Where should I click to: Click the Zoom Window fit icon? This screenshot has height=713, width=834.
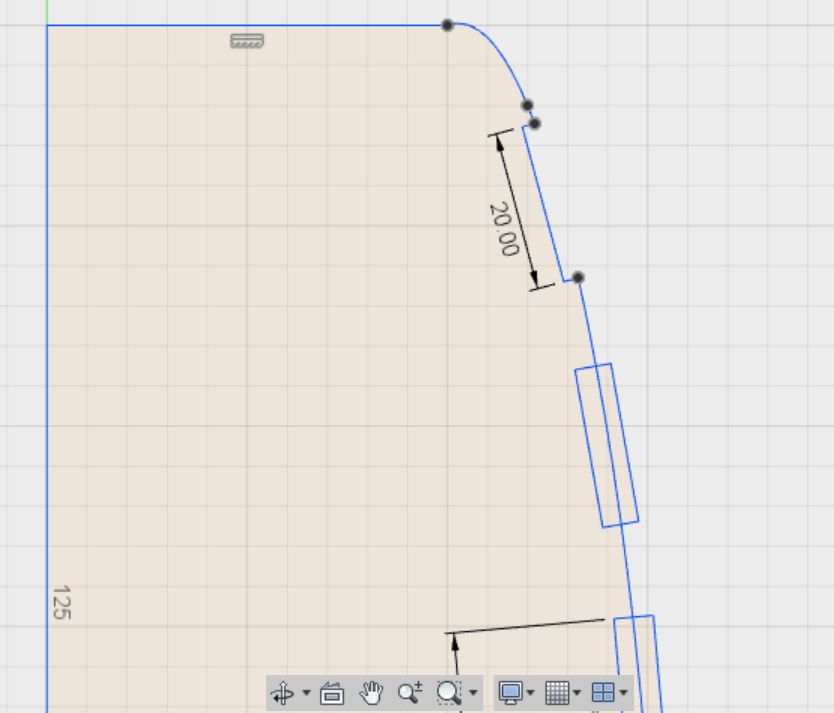tap(448, 693)
